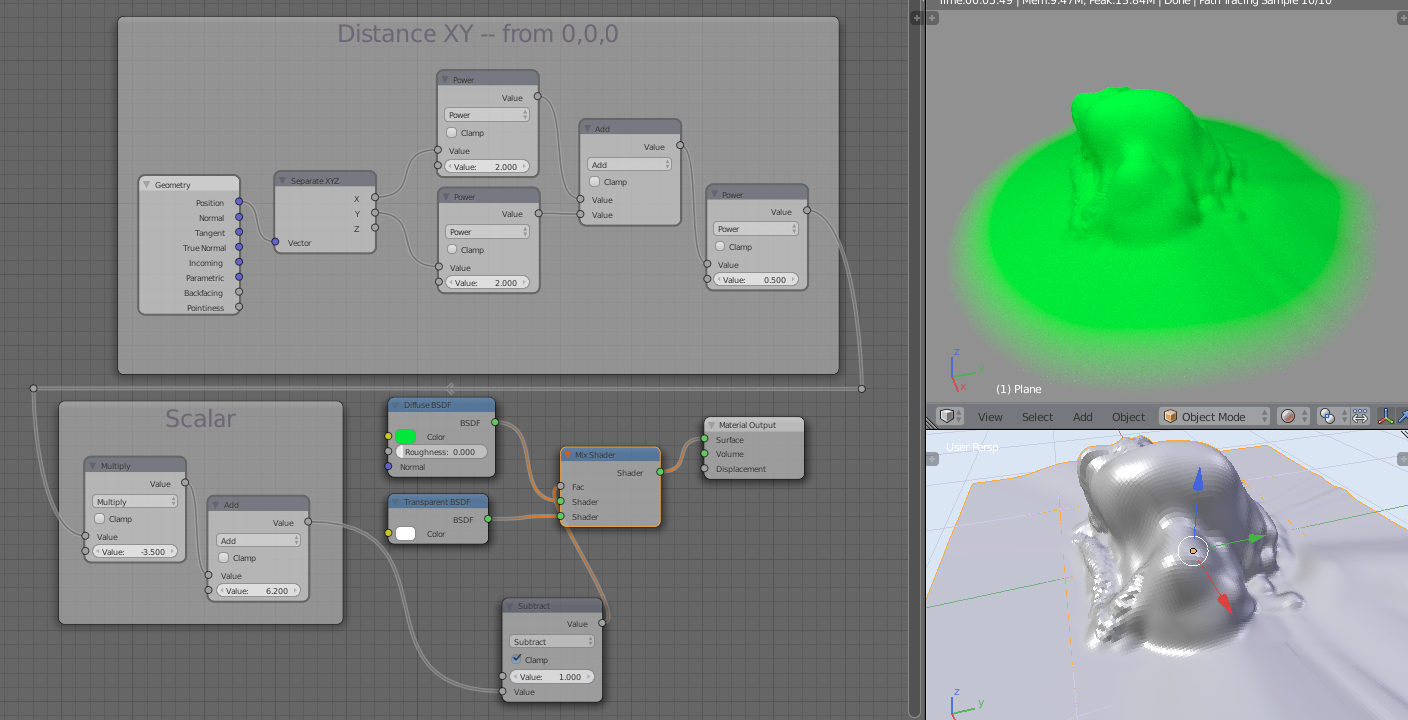Image resolution: width=1408 pixels, height=720 pixels.
Task: Click the origin point of the selected plane
Action: click(x=1193, y=551)
